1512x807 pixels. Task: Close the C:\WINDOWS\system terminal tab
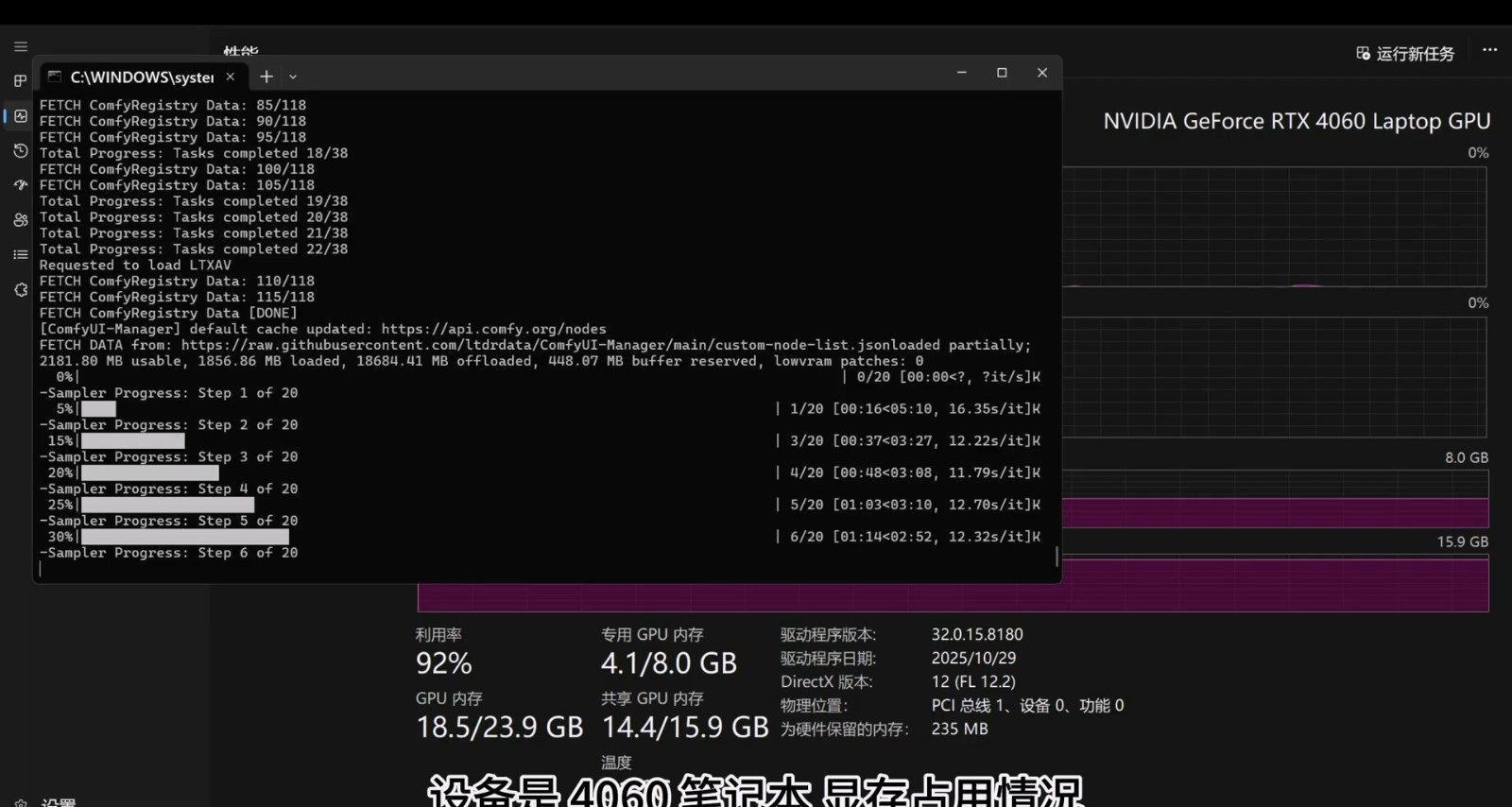coord(230,77)
